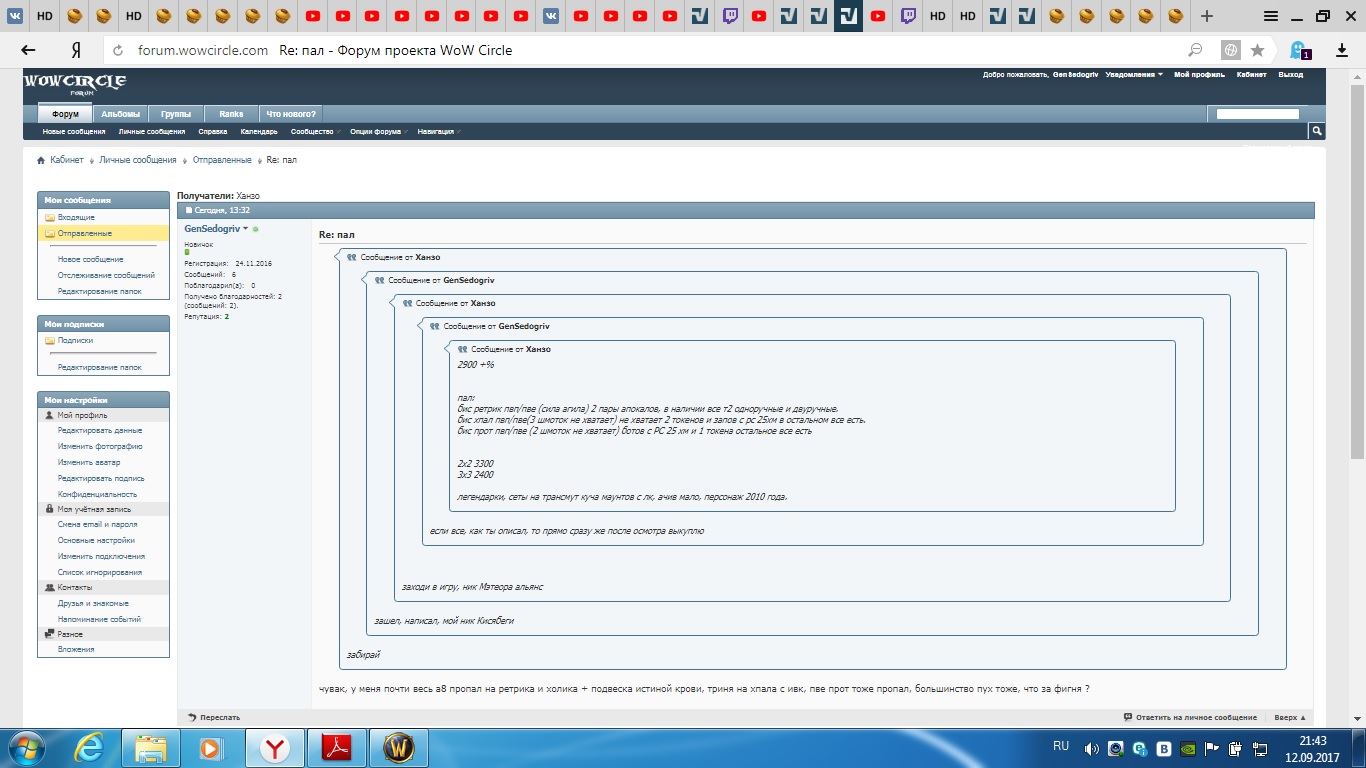
Task: Click the forum search input field
Action: coord(1257,114)
